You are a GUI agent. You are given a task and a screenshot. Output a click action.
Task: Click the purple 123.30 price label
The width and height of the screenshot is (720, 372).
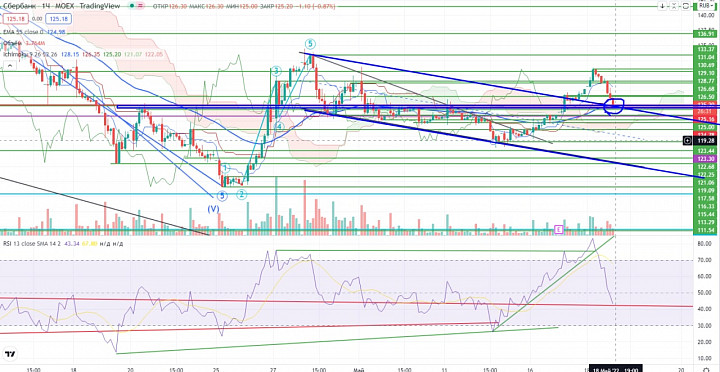click(705, 158)
